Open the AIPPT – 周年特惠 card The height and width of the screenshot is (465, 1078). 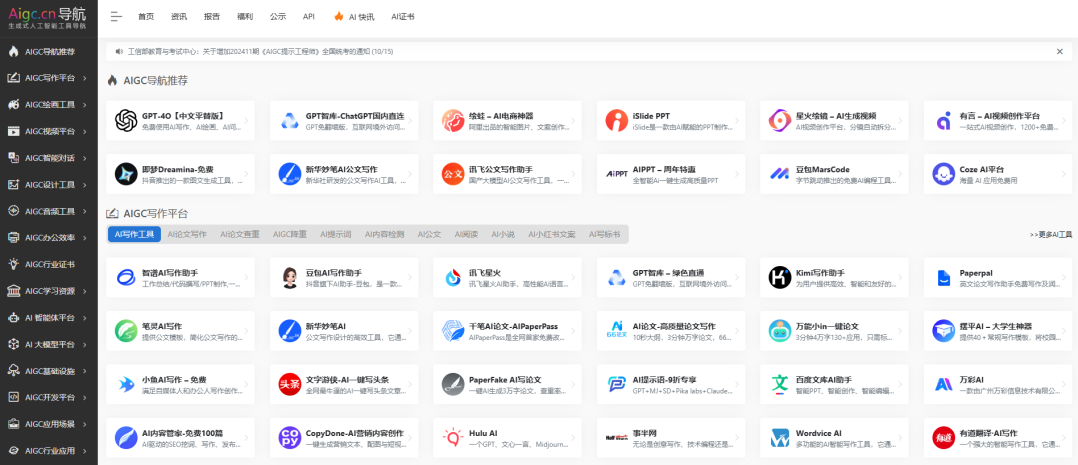(x=671, y=174)
